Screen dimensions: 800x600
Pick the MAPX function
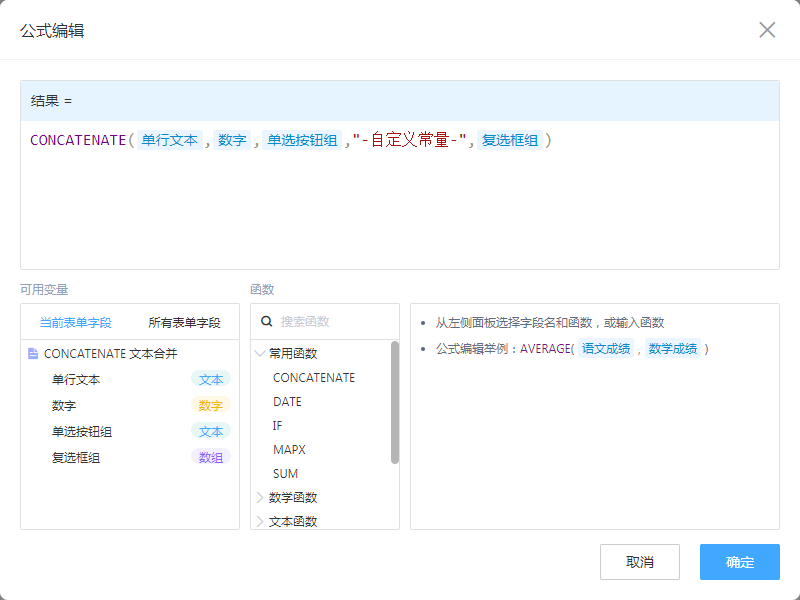289,450
